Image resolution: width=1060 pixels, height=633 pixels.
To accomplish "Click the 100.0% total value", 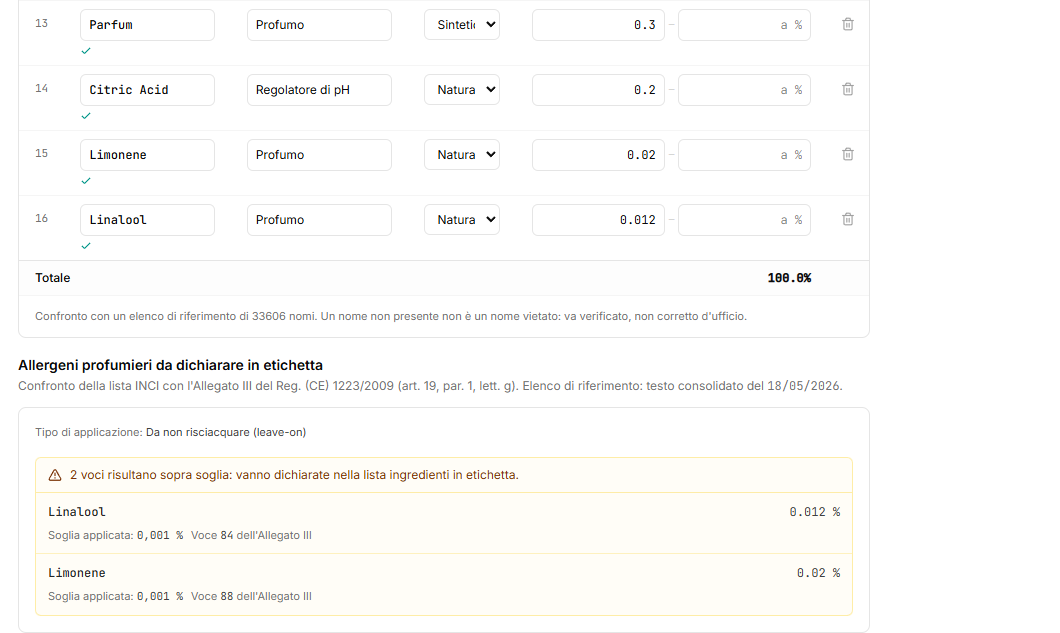I will pyautogui.click(x=789, y=278).
